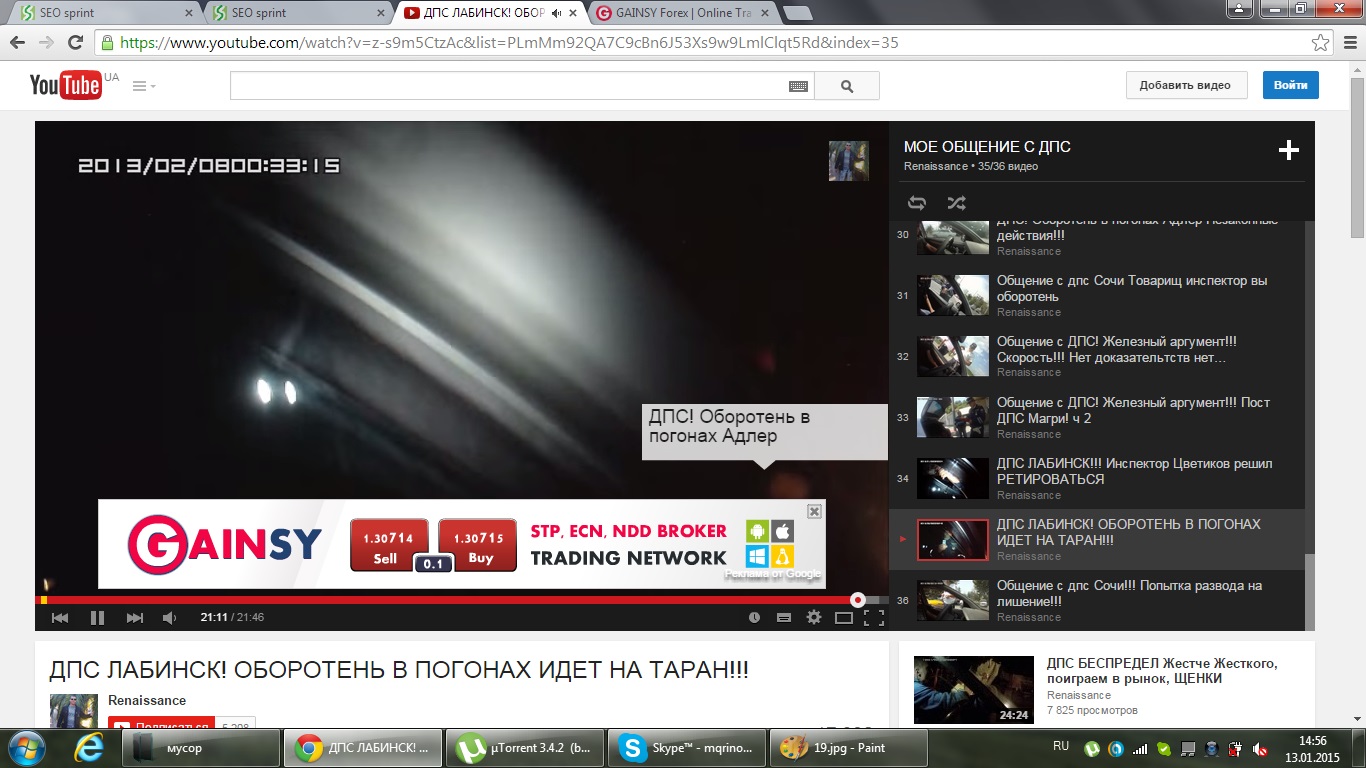Switch to Skype taskbar window
This screenshot has height=768, width=1366.
pos(687,748)
